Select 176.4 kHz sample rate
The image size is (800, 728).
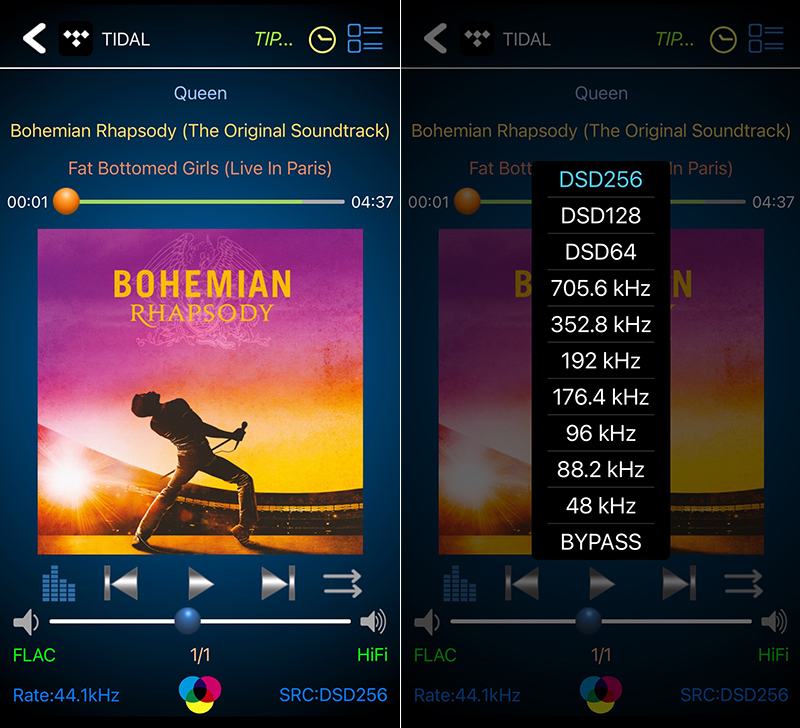[x=601, y=397]
